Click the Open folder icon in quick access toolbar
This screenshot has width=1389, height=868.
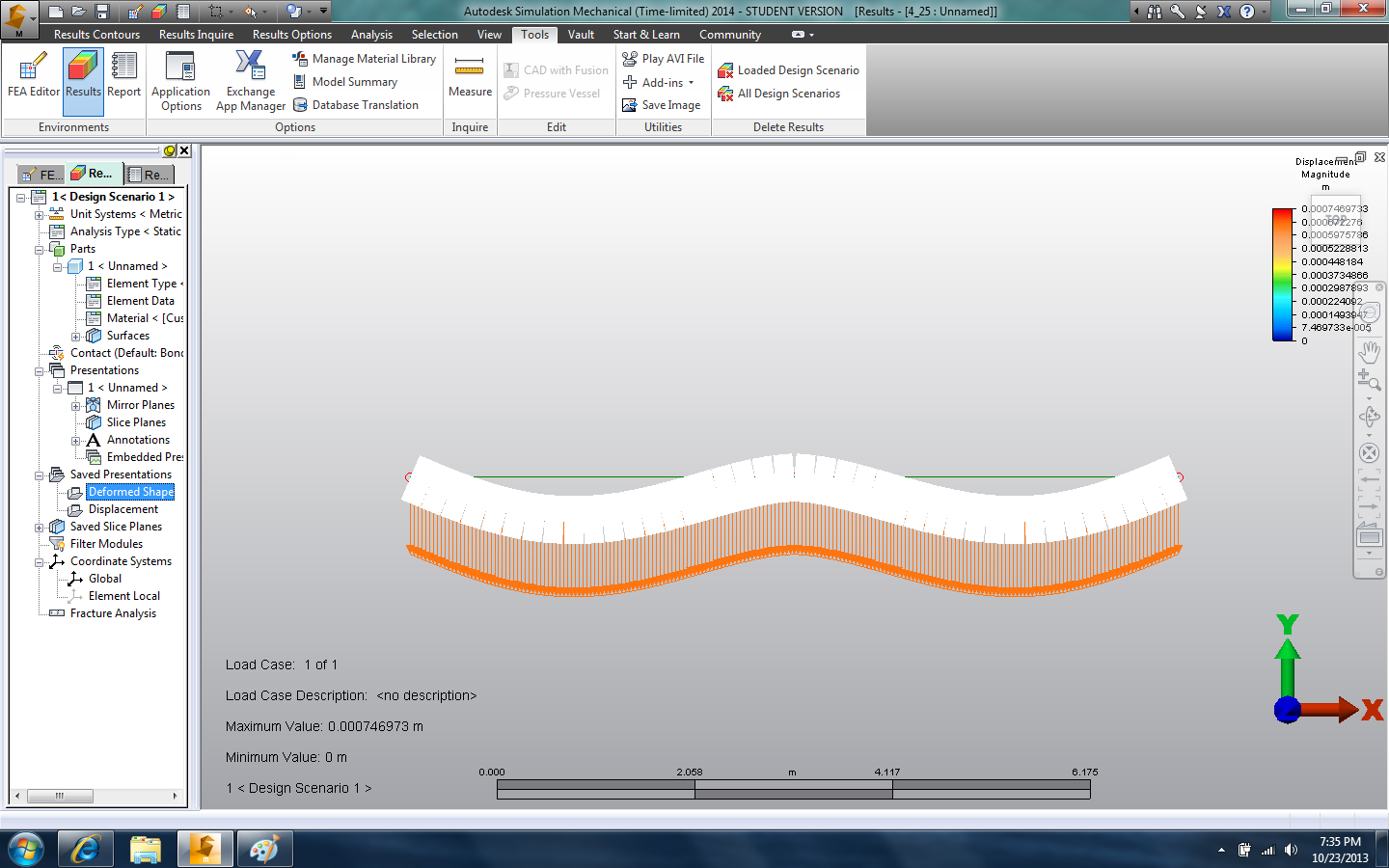(x=79, y=12)
